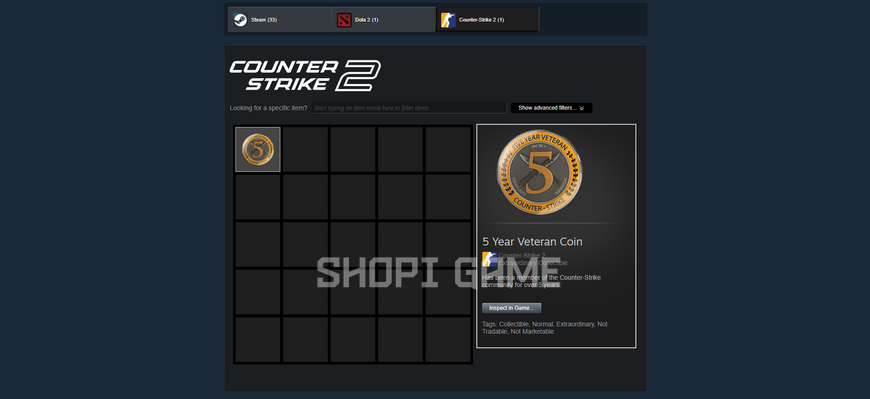Open the Steam (33) inventory tab
This screenshot has width=870, height=399.
(x=279, y=20)
